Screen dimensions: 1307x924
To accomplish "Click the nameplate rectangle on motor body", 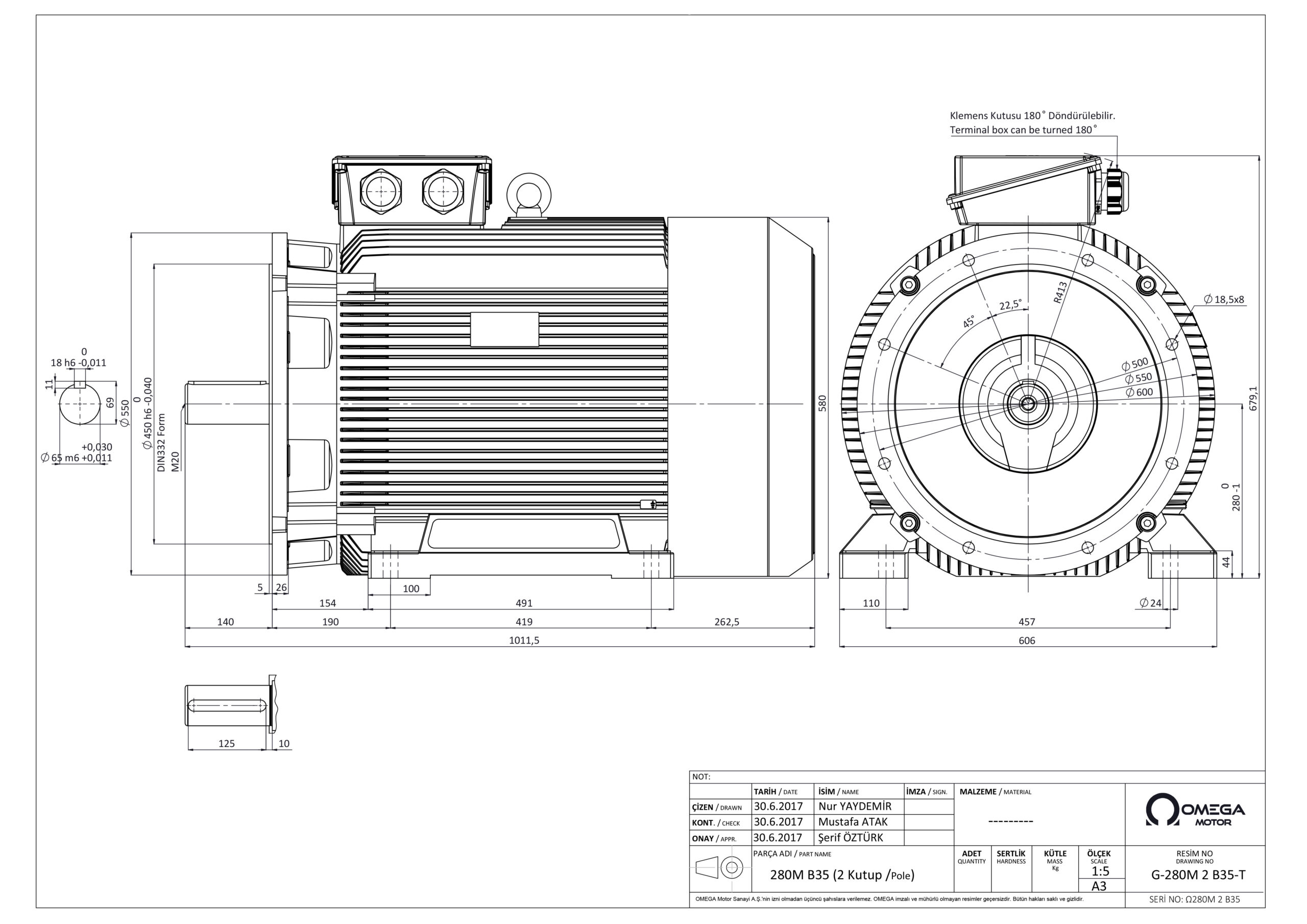I will click(x=504, y=329).
